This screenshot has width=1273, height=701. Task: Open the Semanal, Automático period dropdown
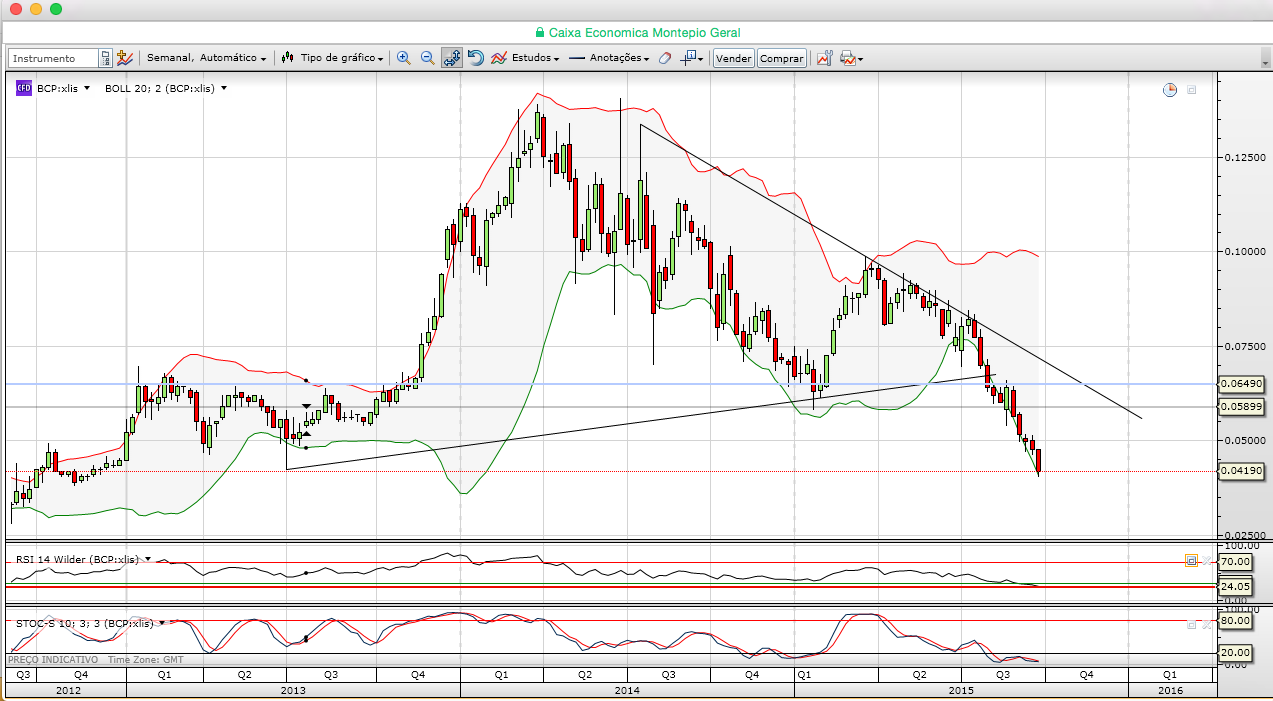tap(206, 58)
